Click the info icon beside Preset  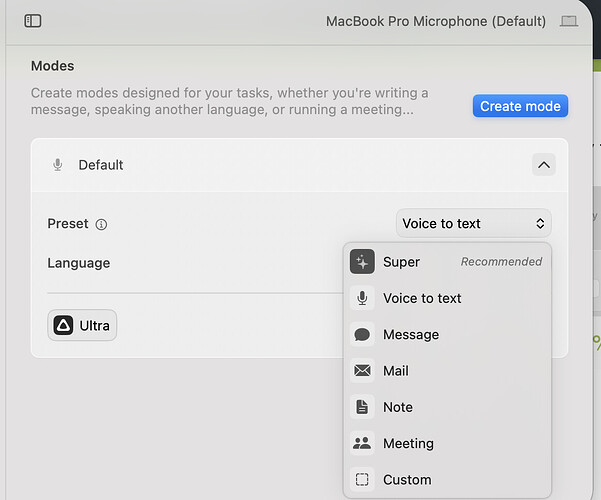(101, 224)
